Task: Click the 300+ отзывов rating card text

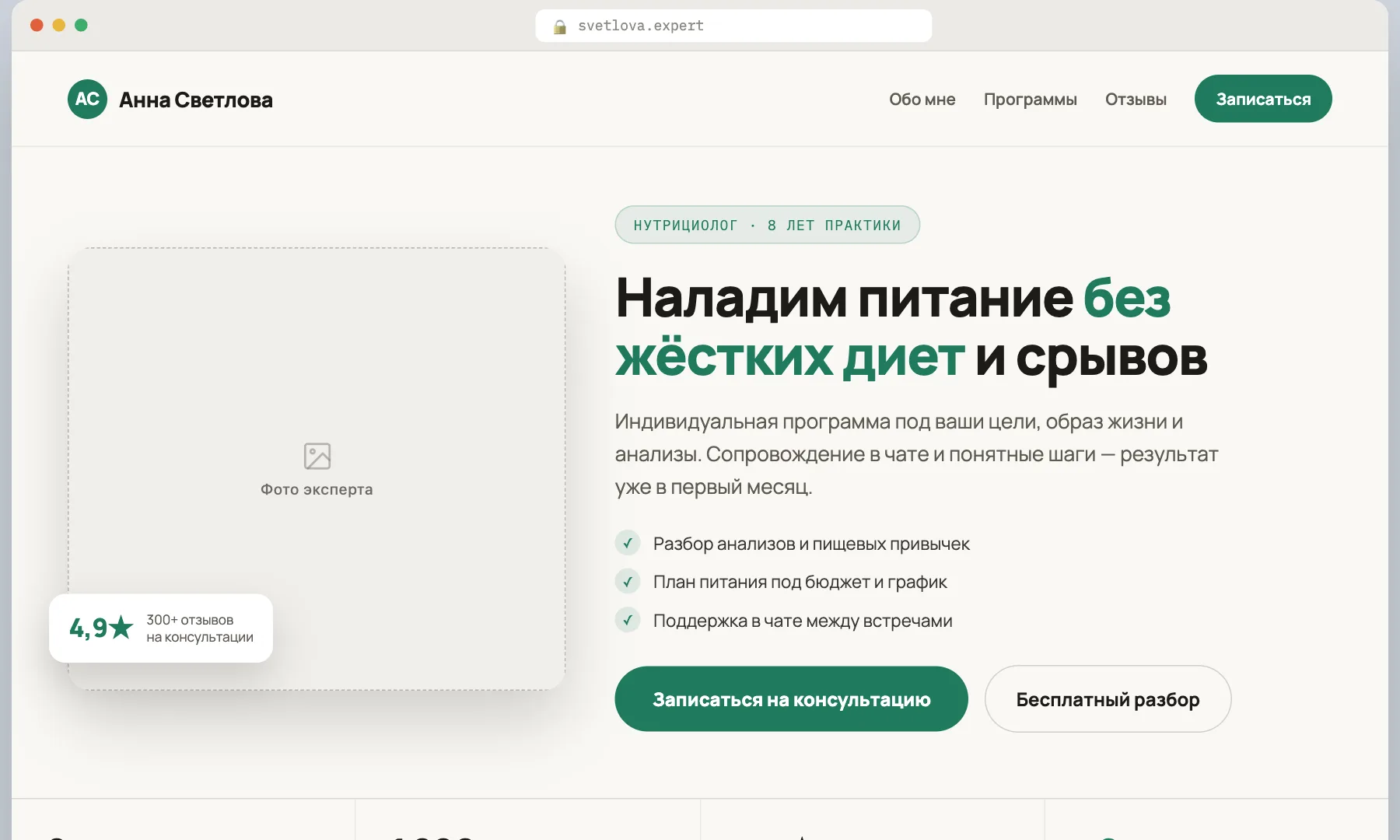Action: pyautogui.click(x=200, y=628)
